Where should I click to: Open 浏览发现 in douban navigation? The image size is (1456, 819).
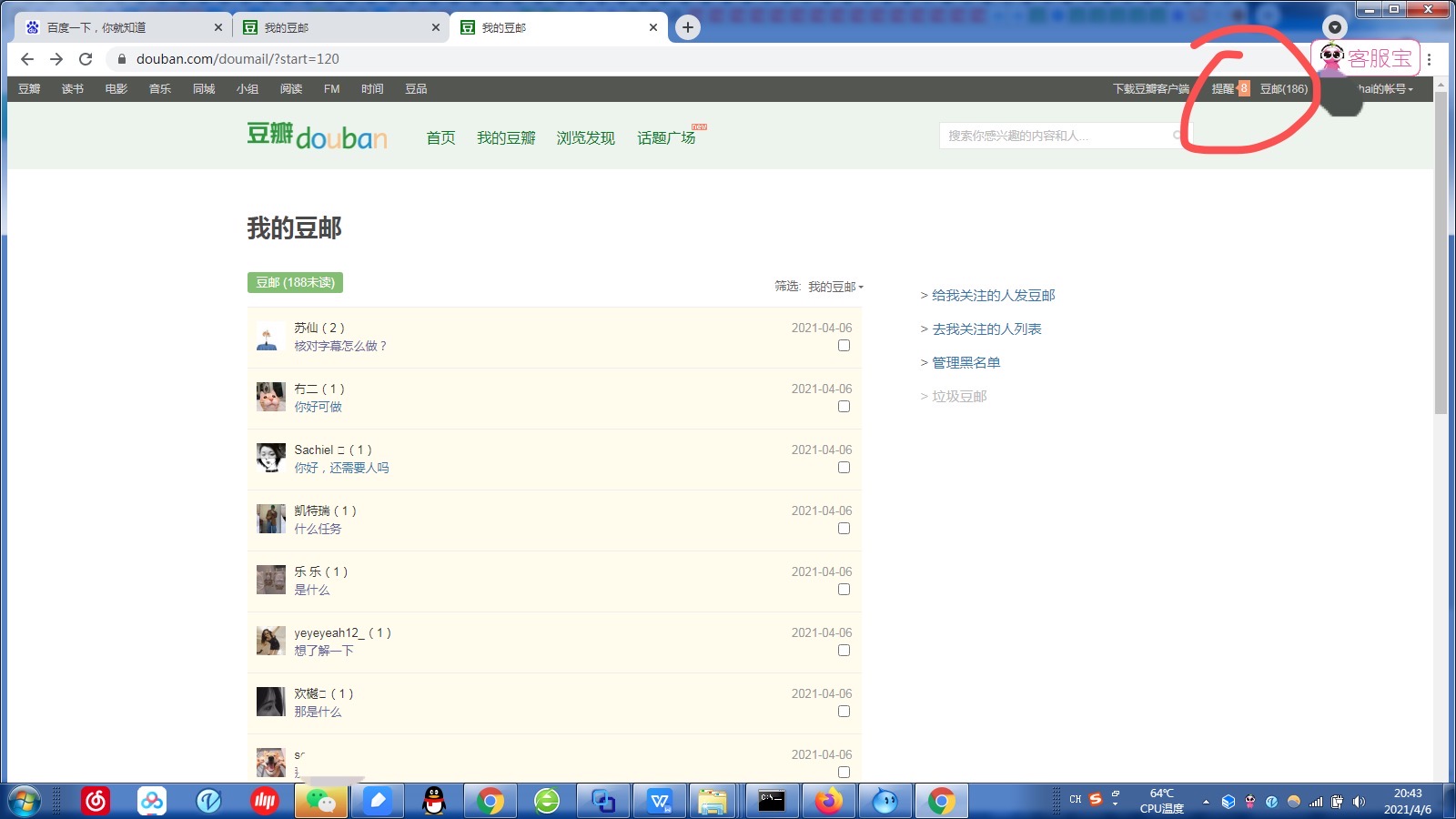tap(585, 137)
